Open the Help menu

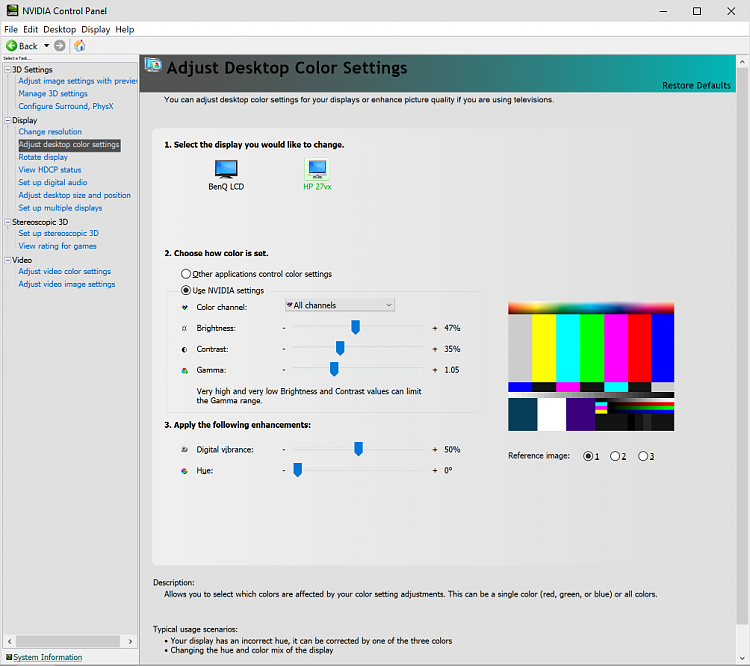[125, 30]
